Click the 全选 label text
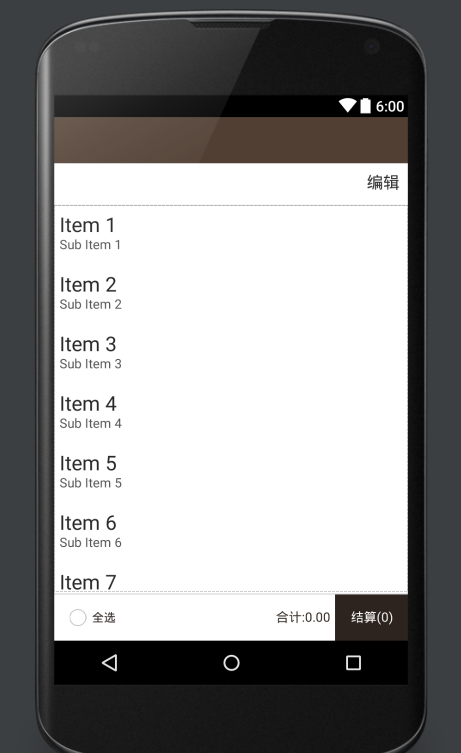 click(x=104, y=618)
